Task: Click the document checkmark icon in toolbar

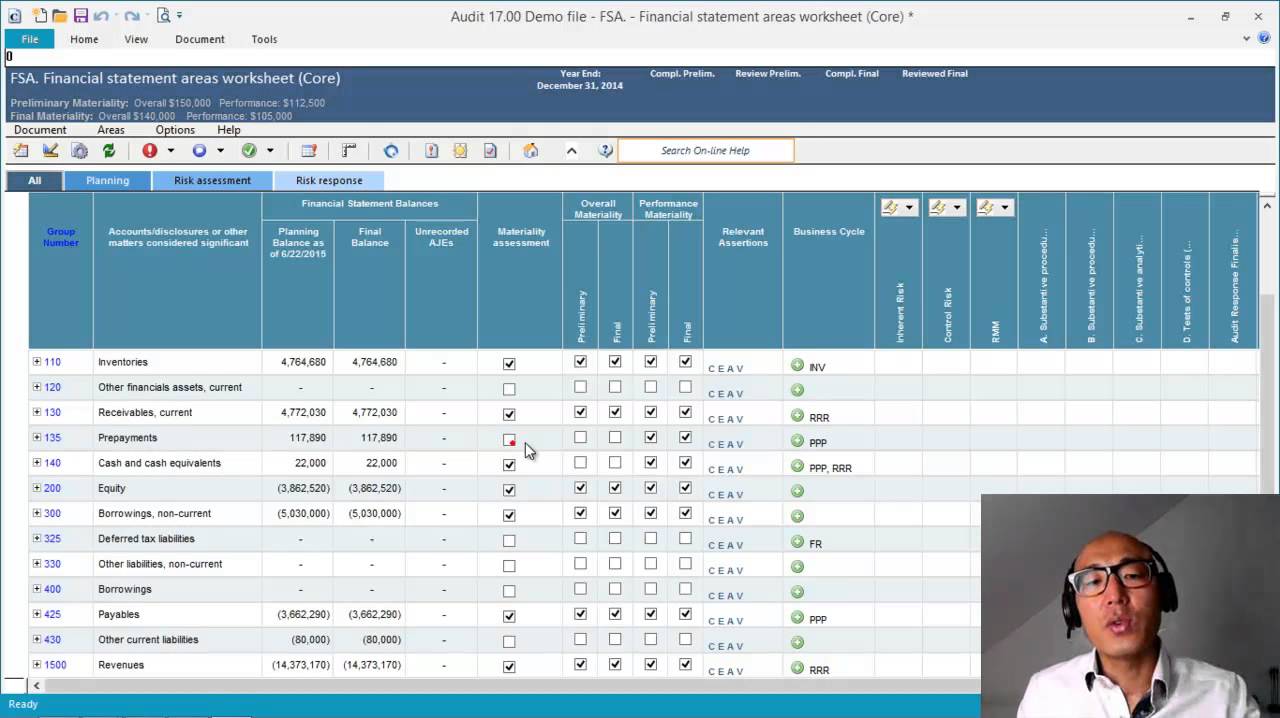Action: click(490, 151)
